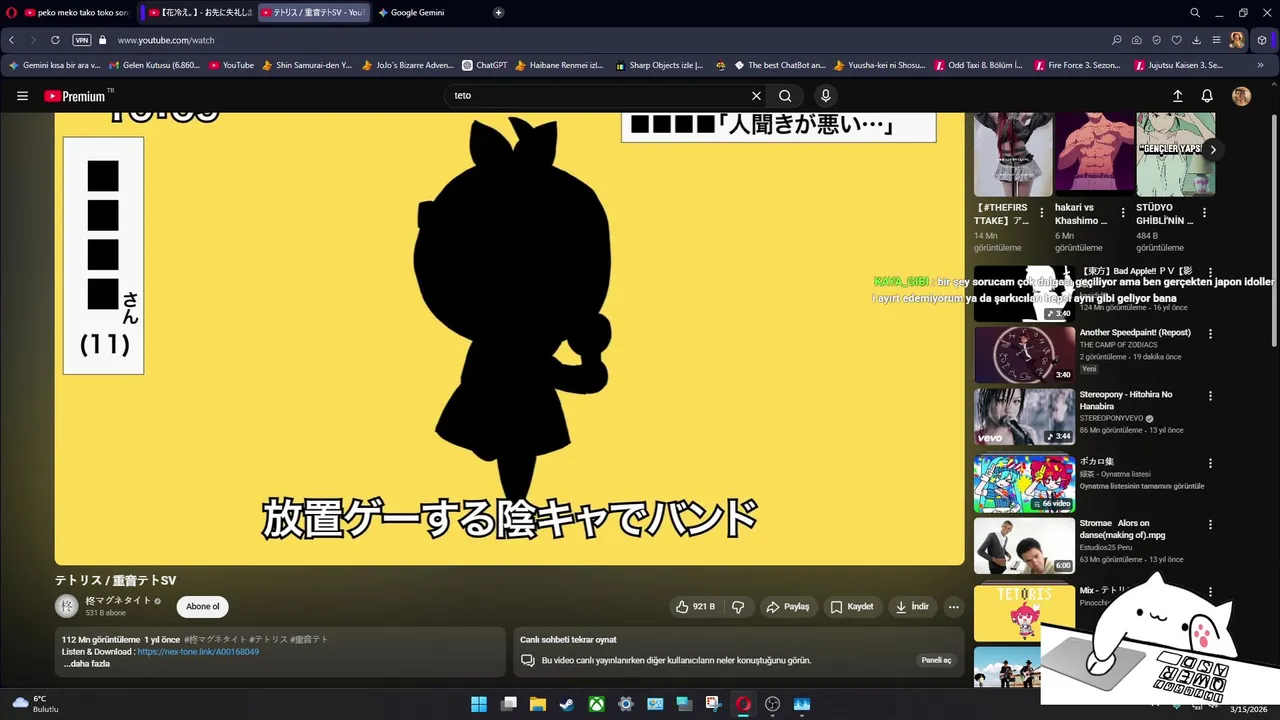Take a snapshot with the camera icon
Image resolution: width=1280 pixels, height=720 pixels.
tap(1137, 40)
